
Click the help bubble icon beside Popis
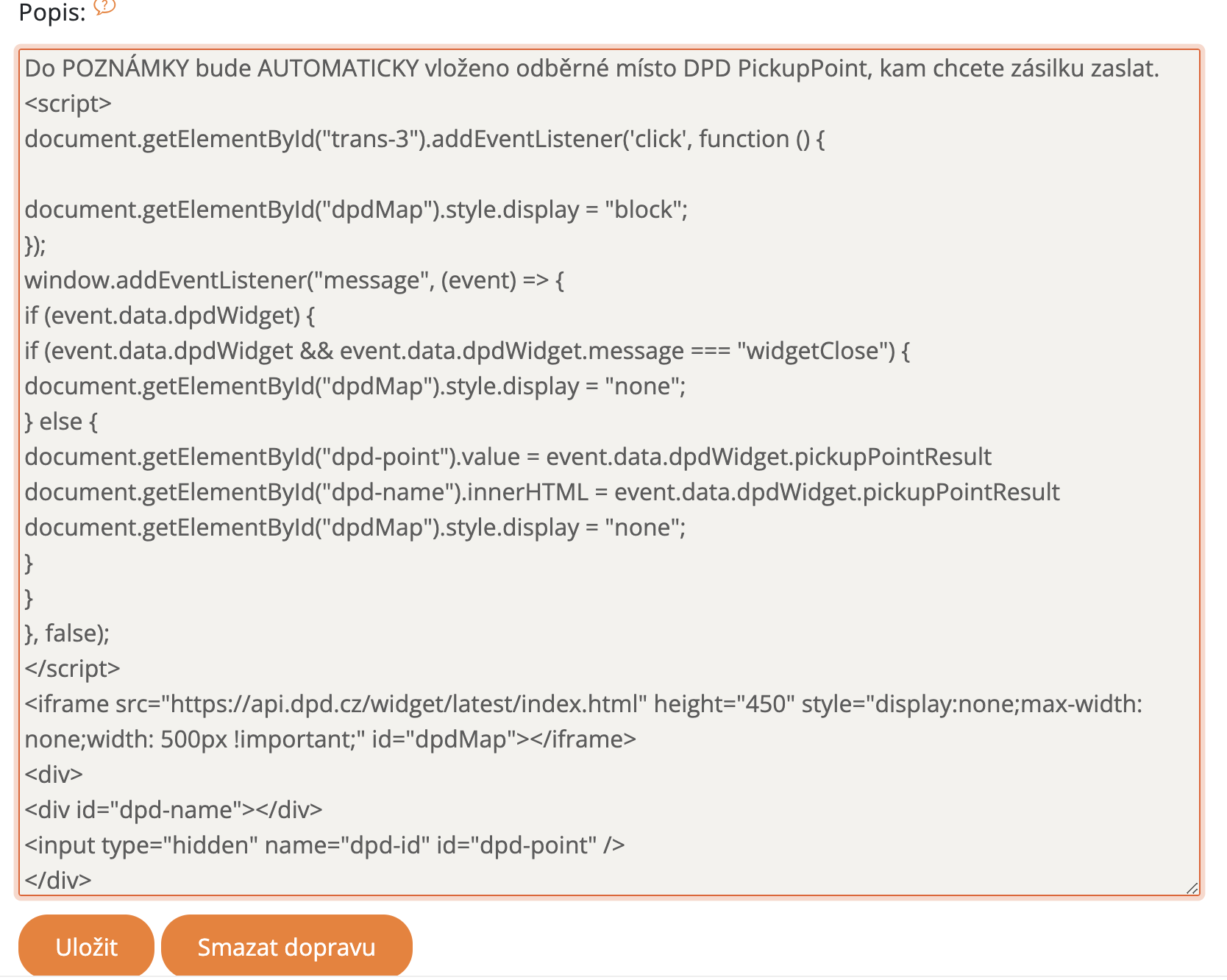coord(104,7)
